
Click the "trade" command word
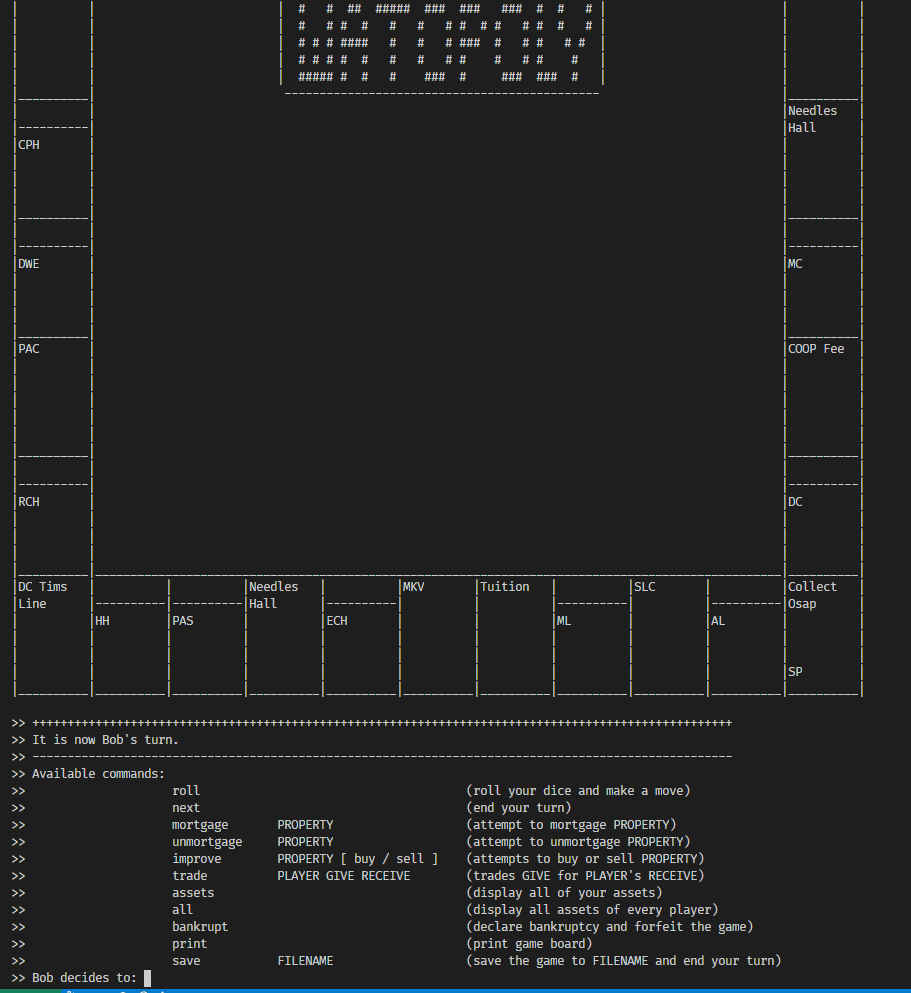189,876
